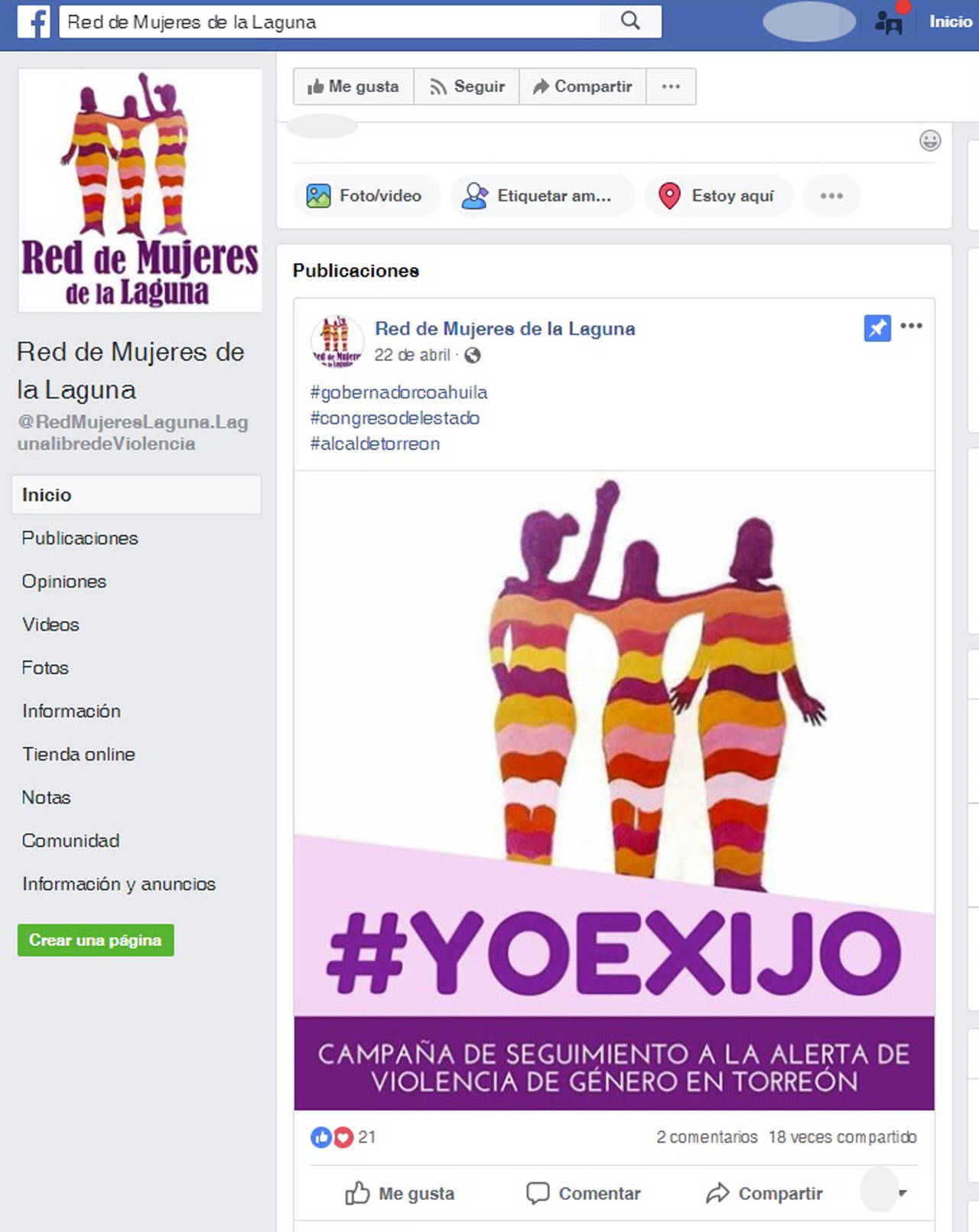Expand more composer options ellipsis
This screenshot has width=979, height=1232.
pos(831,196)
